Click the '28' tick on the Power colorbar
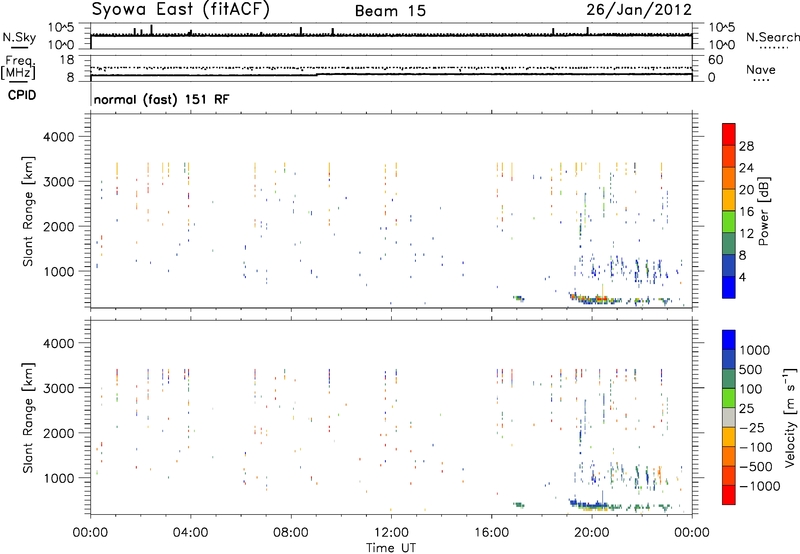800x554 pixels. (x=746, y=146)
